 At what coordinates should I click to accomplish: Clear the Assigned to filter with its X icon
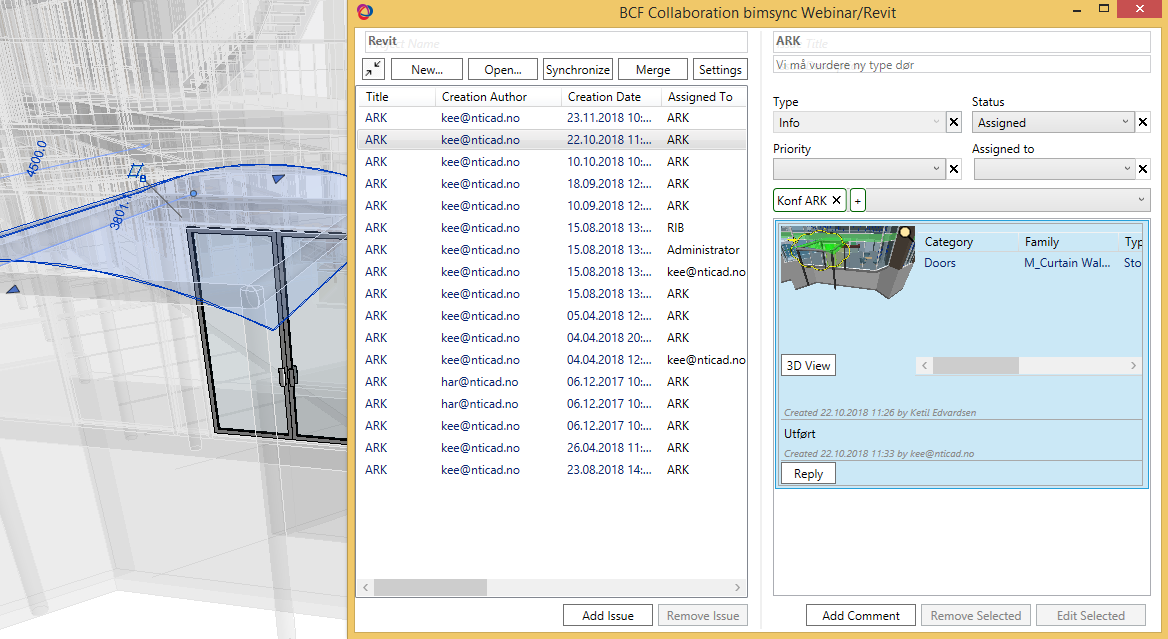tap(1142, 168)
